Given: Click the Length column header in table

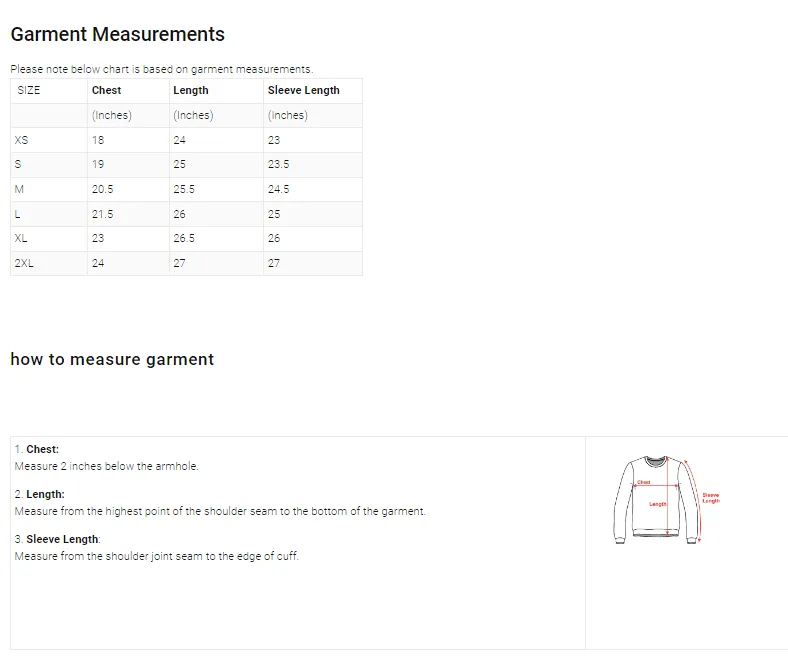Looking at the screenshot, I should pos(190,90).
